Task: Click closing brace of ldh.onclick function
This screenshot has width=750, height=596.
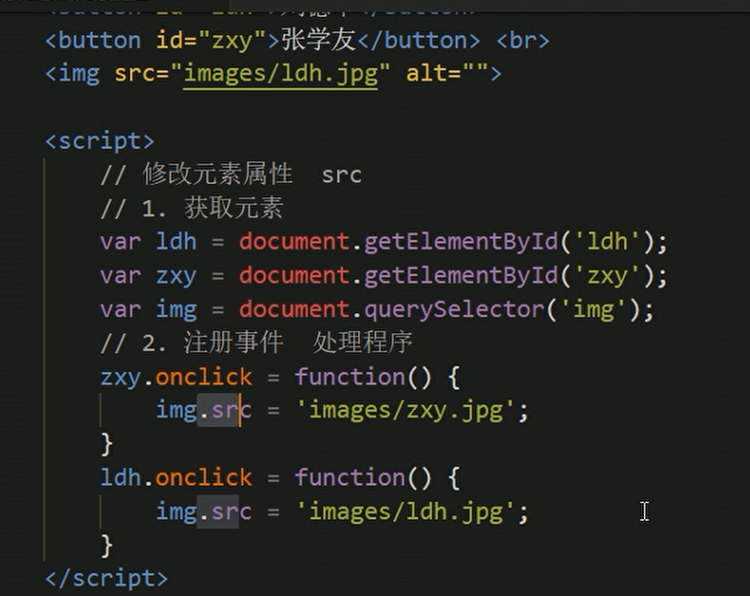Action: click(x=107, y=545)
